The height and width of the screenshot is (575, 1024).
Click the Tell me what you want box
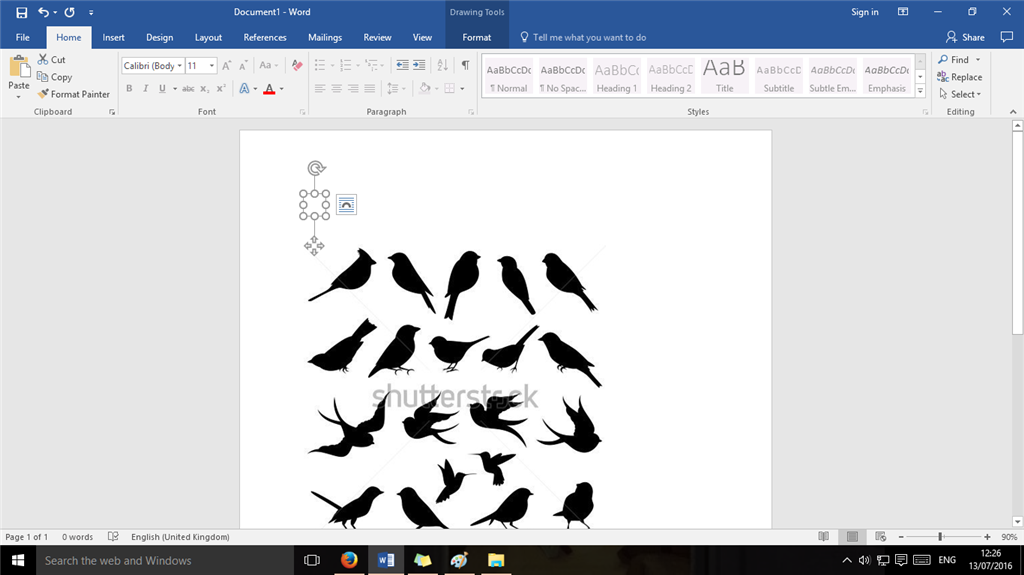pos(583,37)
